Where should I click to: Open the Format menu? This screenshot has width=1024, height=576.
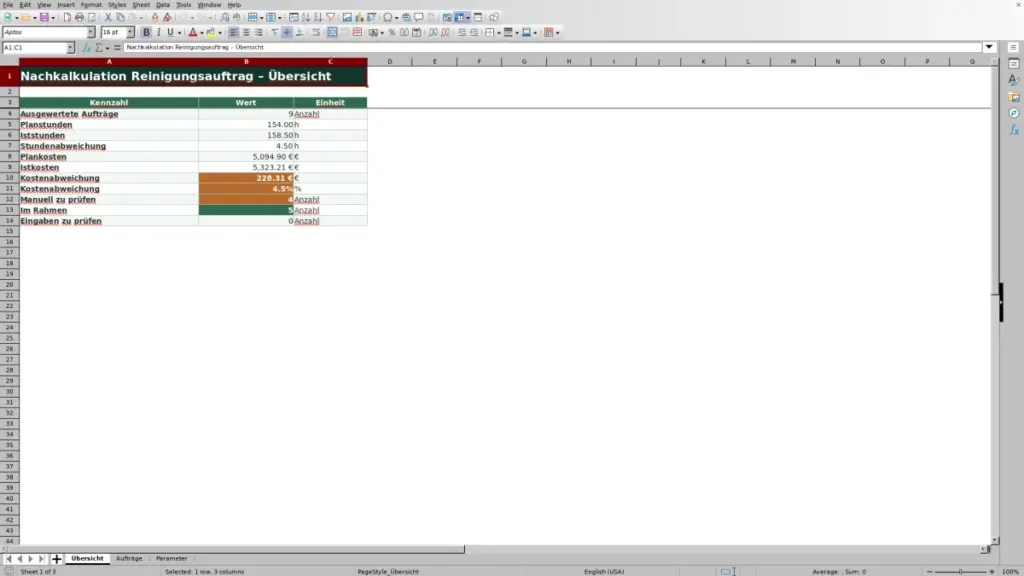pyautogui.click(x=91, y=5)
